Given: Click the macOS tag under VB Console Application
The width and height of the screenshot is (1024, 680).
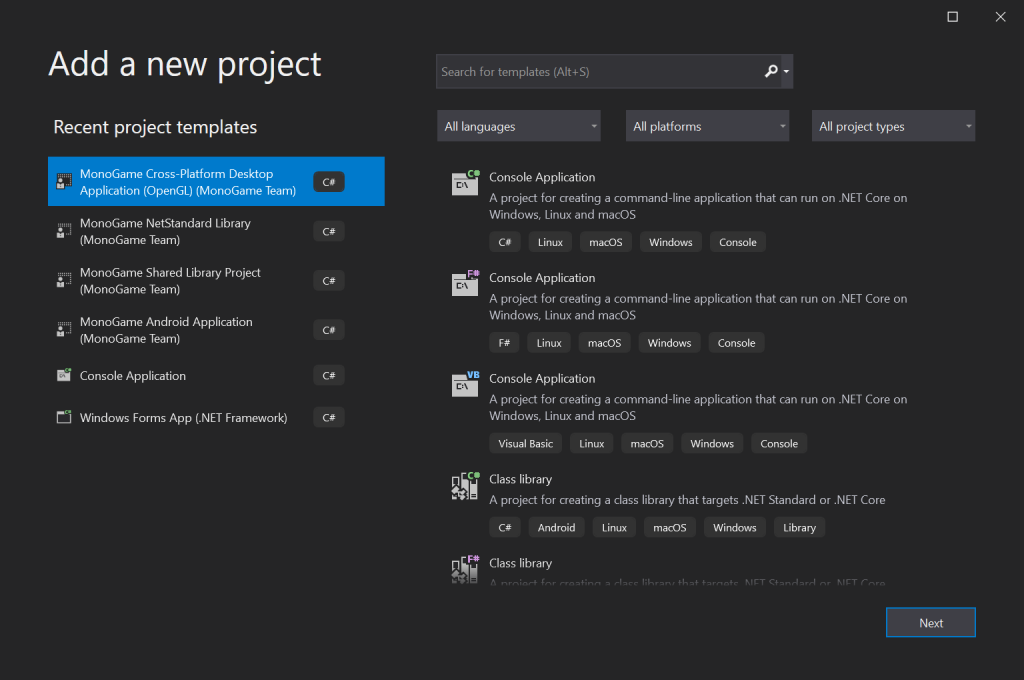Looking at the screenshot, I should tap(647, 444).
